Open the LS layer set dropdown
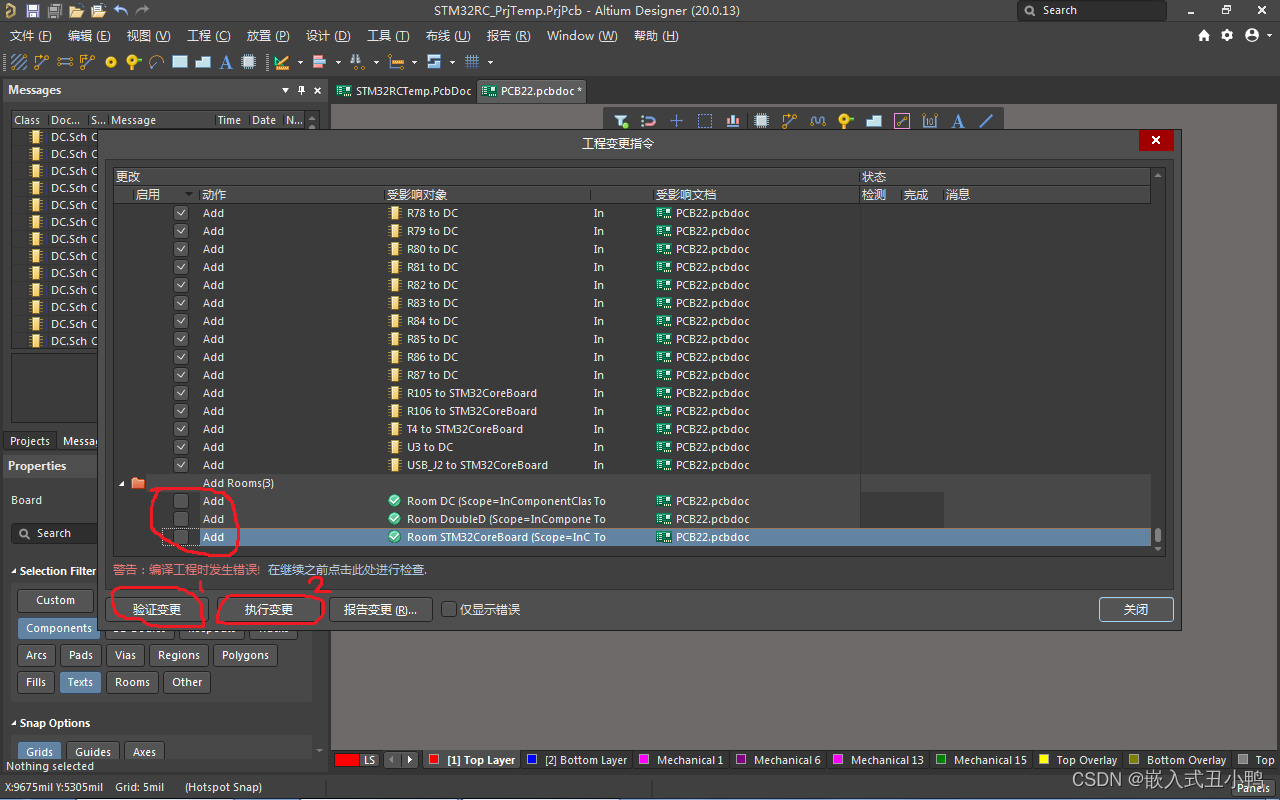 (x=370, y=760)
